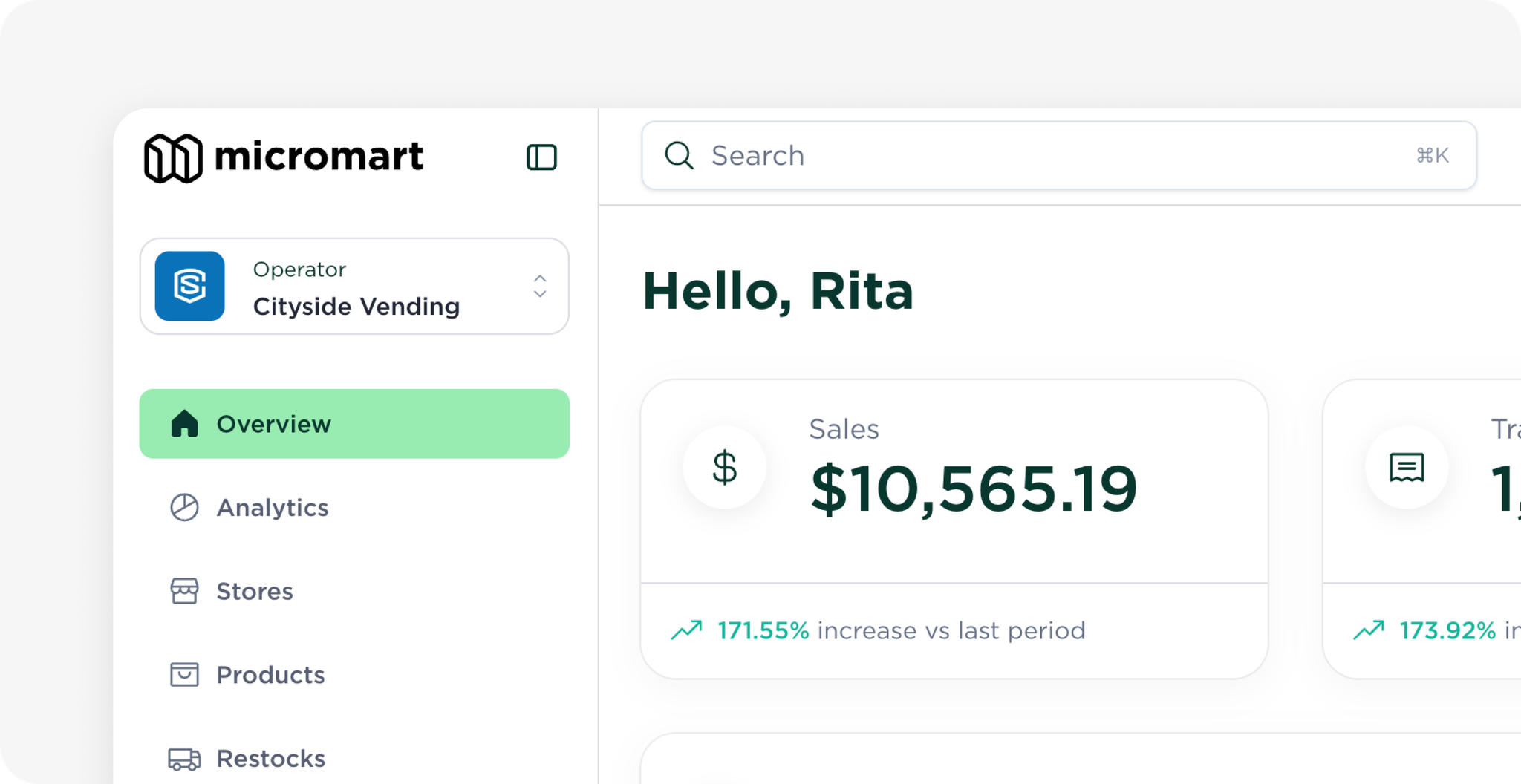1521x784 pixels.
Task: Click the ⌘K shortcut hint in search
Action: [1433, 155]
